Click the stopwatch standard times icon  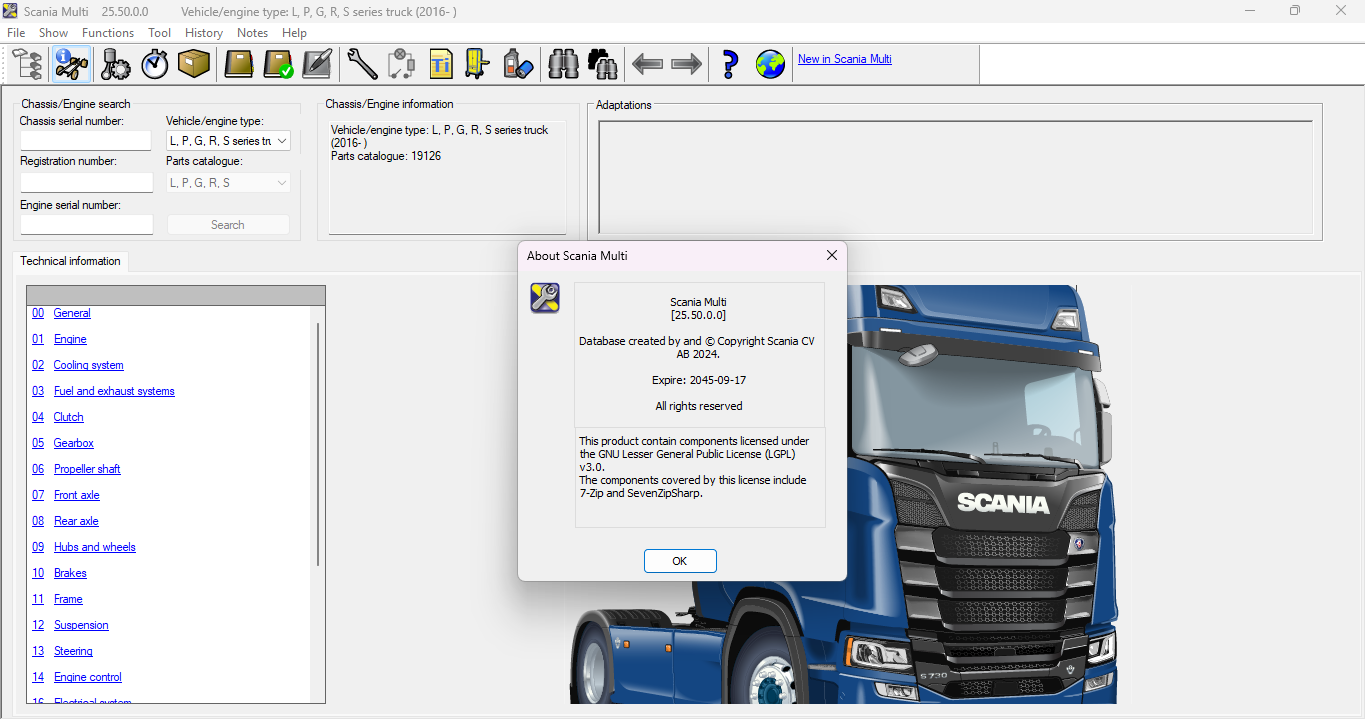click(155, 65)
